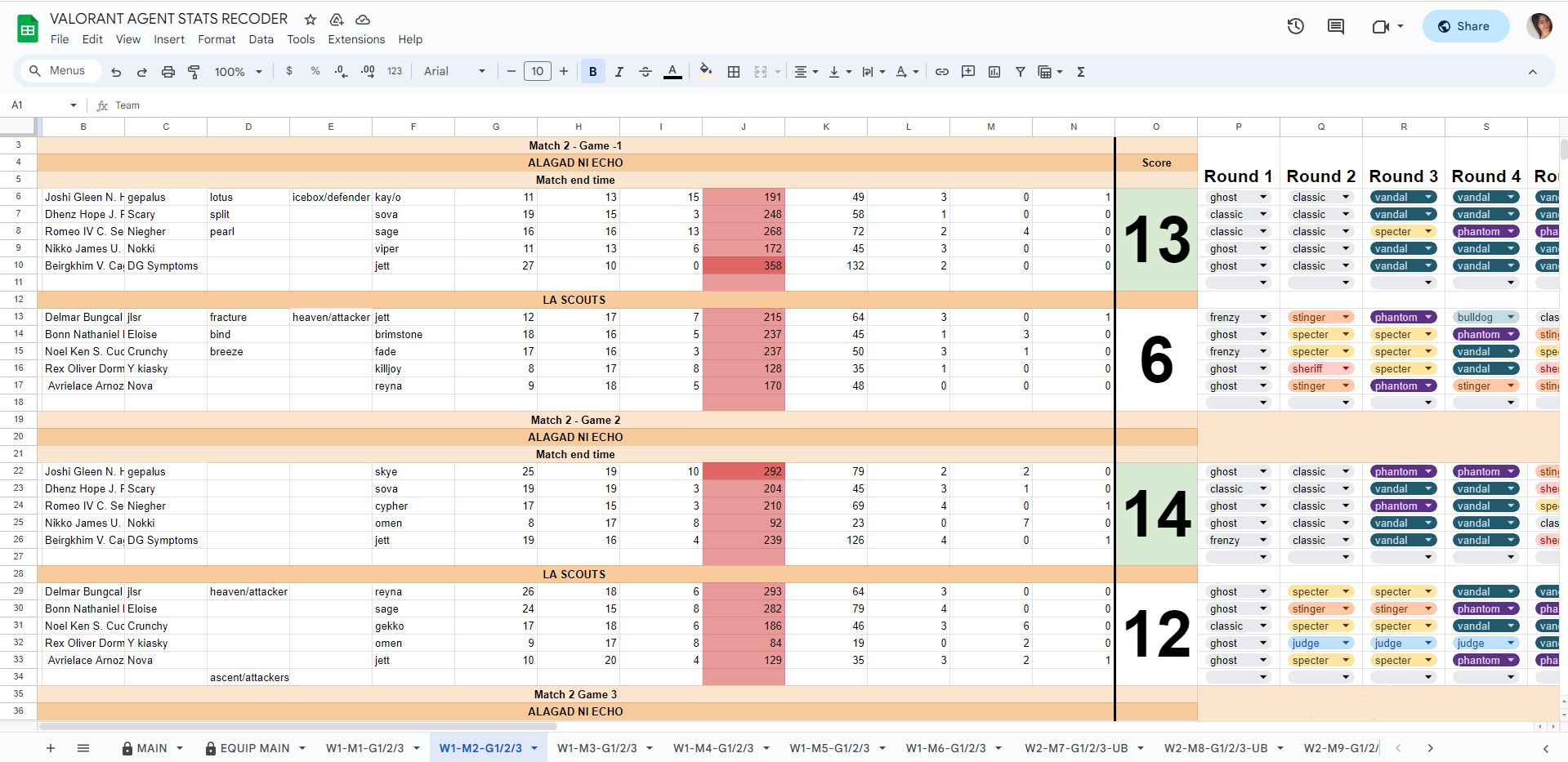1568x762 pixels.
Task: Open the table views dropdown icon
Action: 1050,72
